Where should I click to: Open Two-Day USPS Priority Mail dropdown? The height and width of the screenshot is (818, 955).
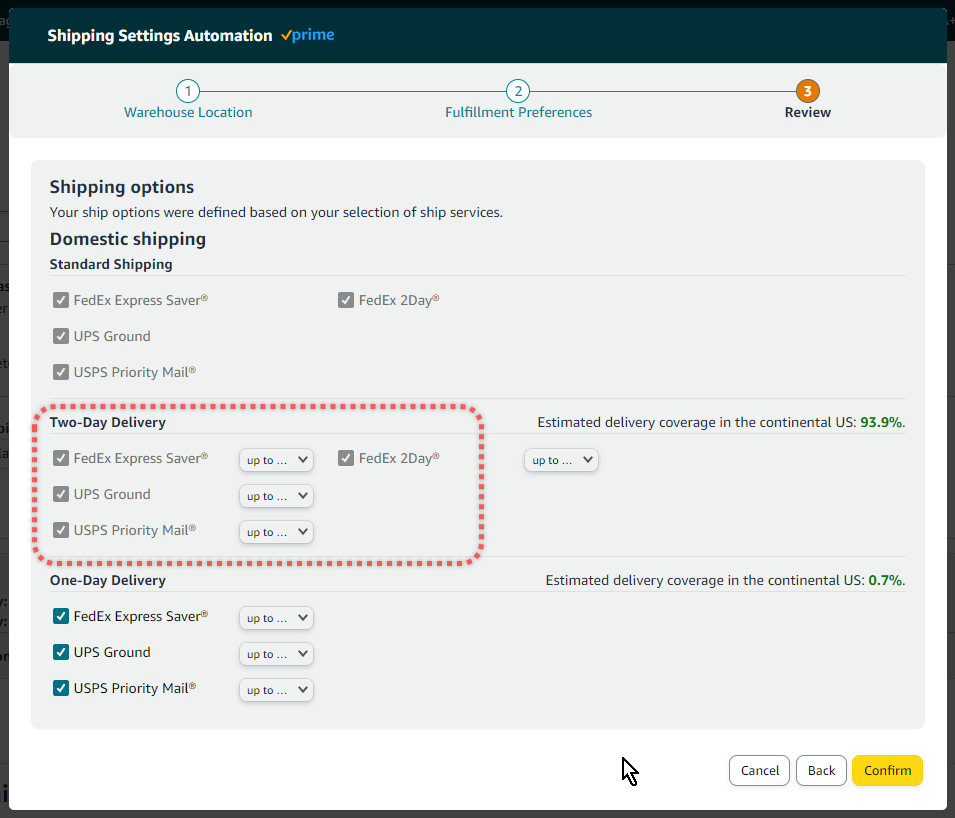pos(277,532)
